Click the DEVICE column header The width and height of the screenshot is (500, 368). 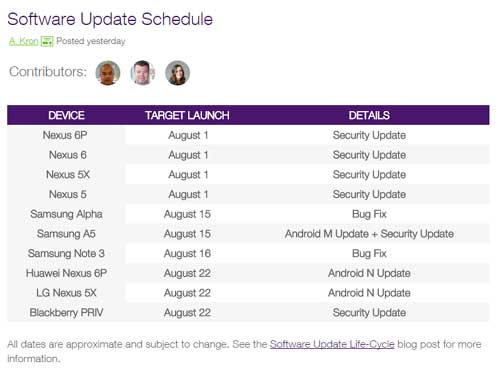click(x=66, y=115)
